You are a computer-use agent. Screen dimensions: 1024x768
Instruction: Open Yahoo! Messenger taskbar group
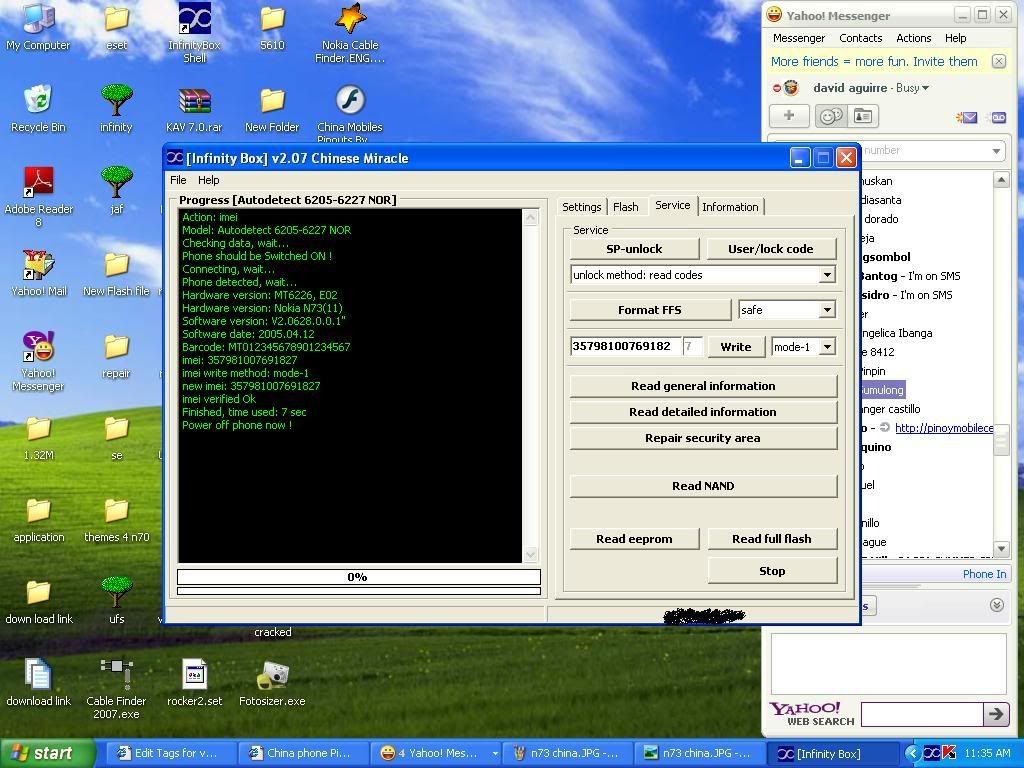point(436,754)
